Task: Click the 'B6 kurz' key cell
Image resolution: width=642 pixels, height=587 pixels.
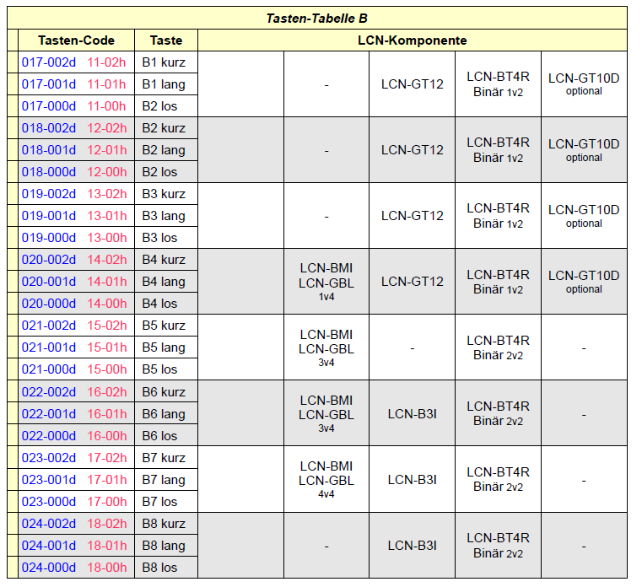Action: point(164,392)
